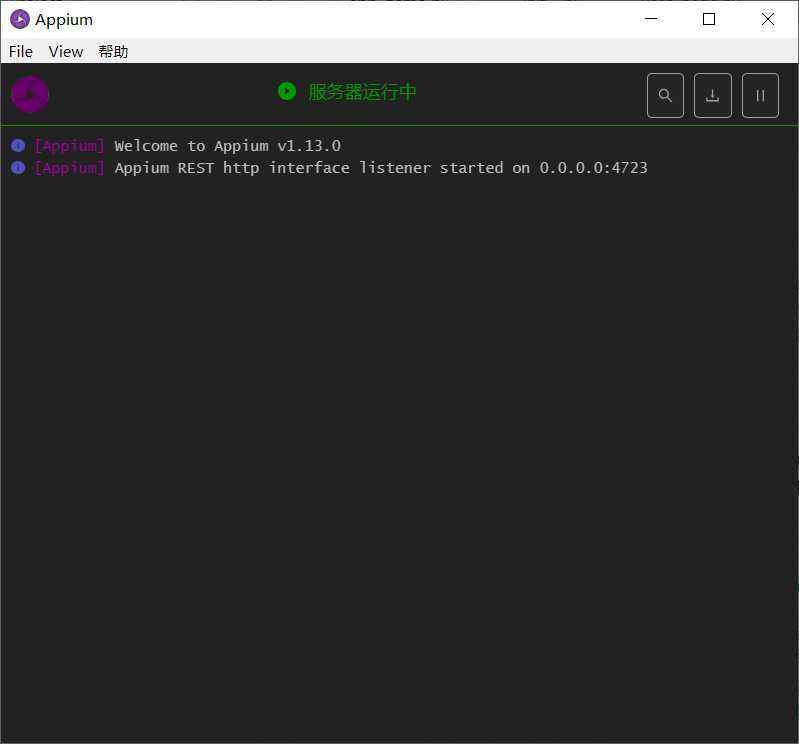The height and width of the screenshot is (744, 799).
Task: Click the info icon on the REST listener log line
Action: click(x=18, y=168)
